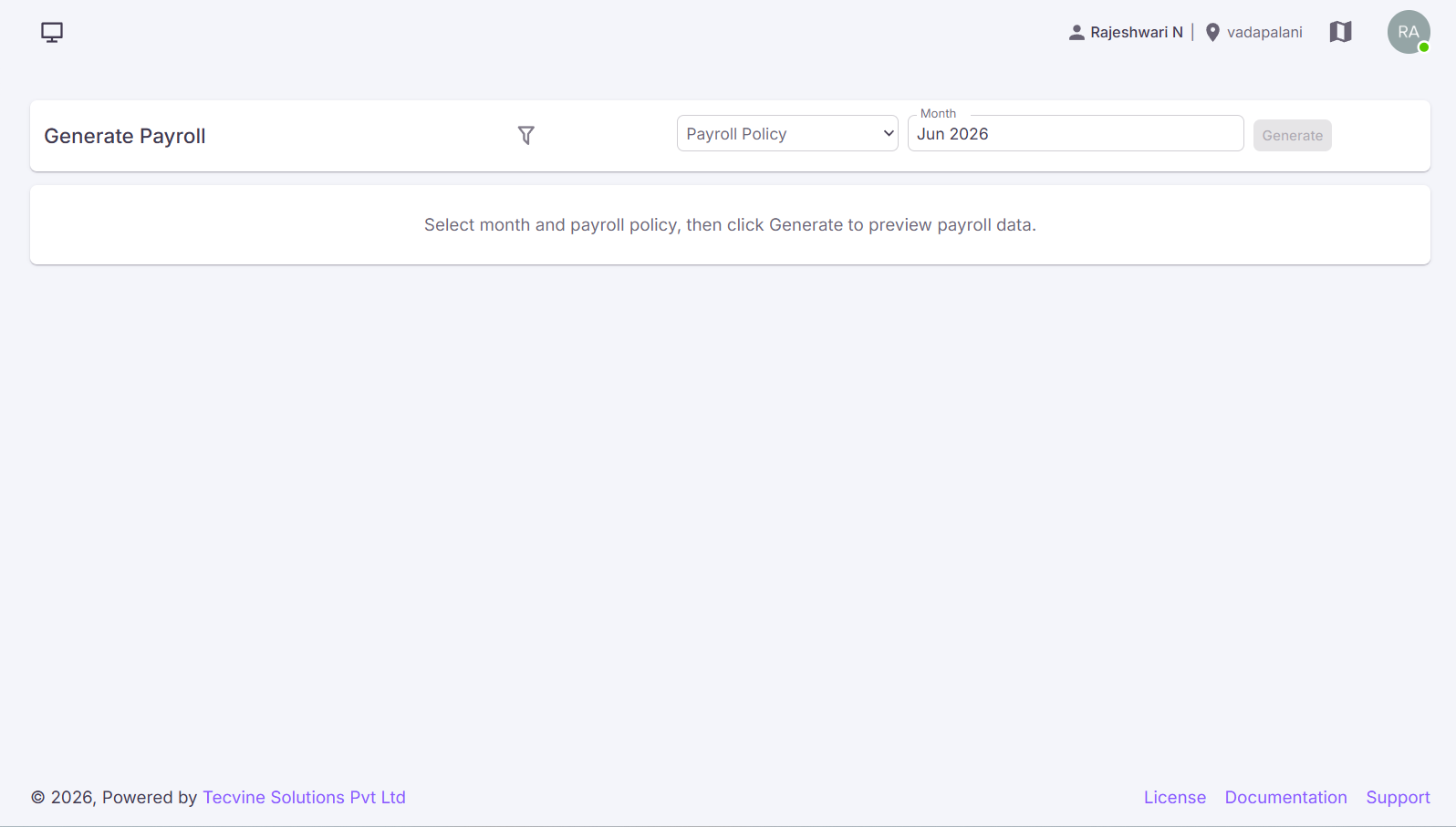This screenshot has width=1456, height=827.
Task: Open the RA profile avatar
Action: [1409, 32]
